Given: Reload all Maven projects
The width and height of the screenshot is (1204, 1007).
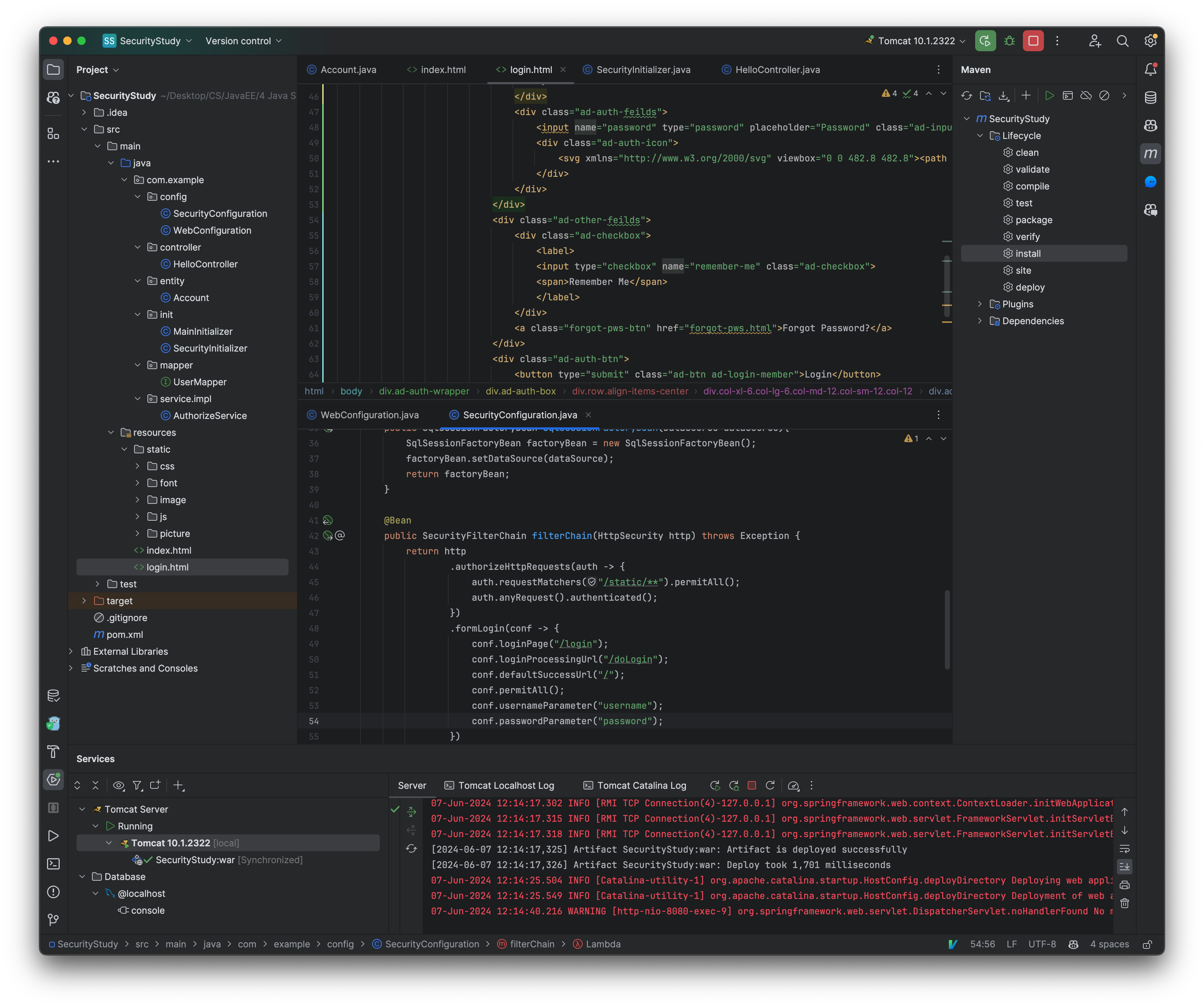Looking at the screenshot, I should pos(967,96).
